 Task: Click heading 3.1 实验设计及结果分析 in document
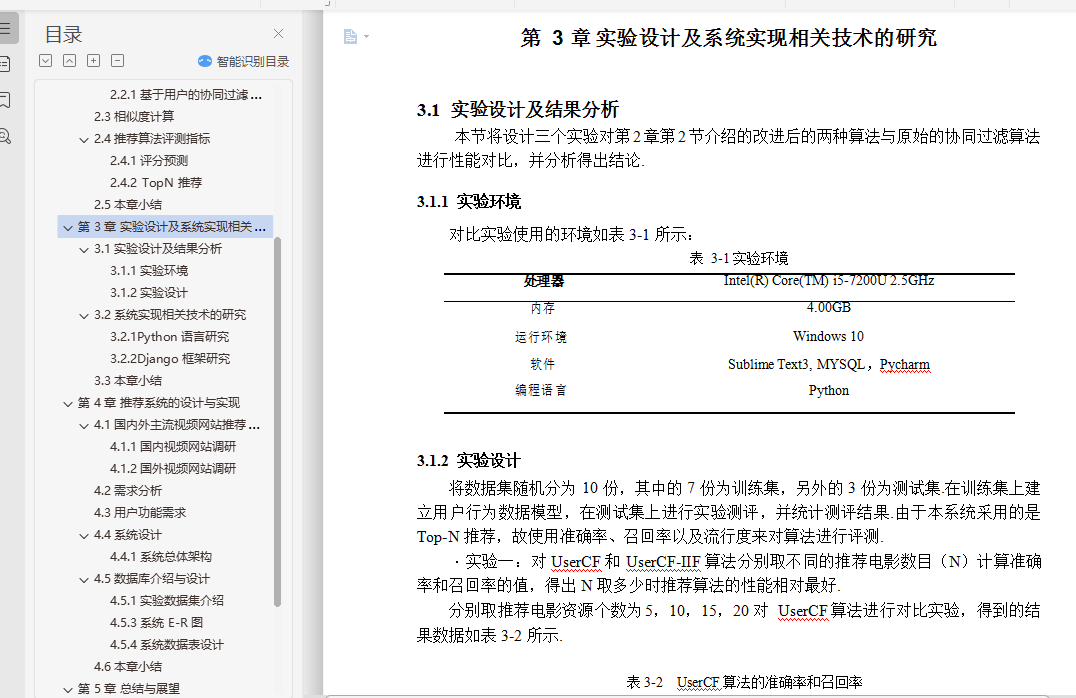point(518,110)
